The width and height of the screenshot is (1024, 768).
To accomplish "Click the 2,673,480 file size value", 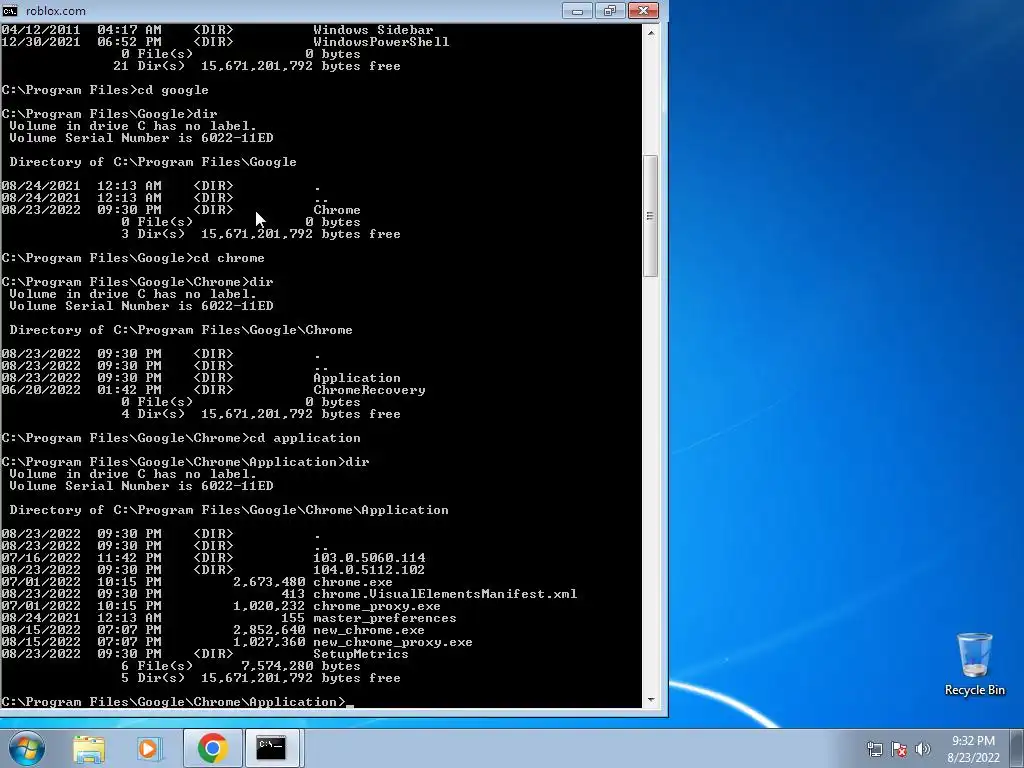I will (269, 582).
